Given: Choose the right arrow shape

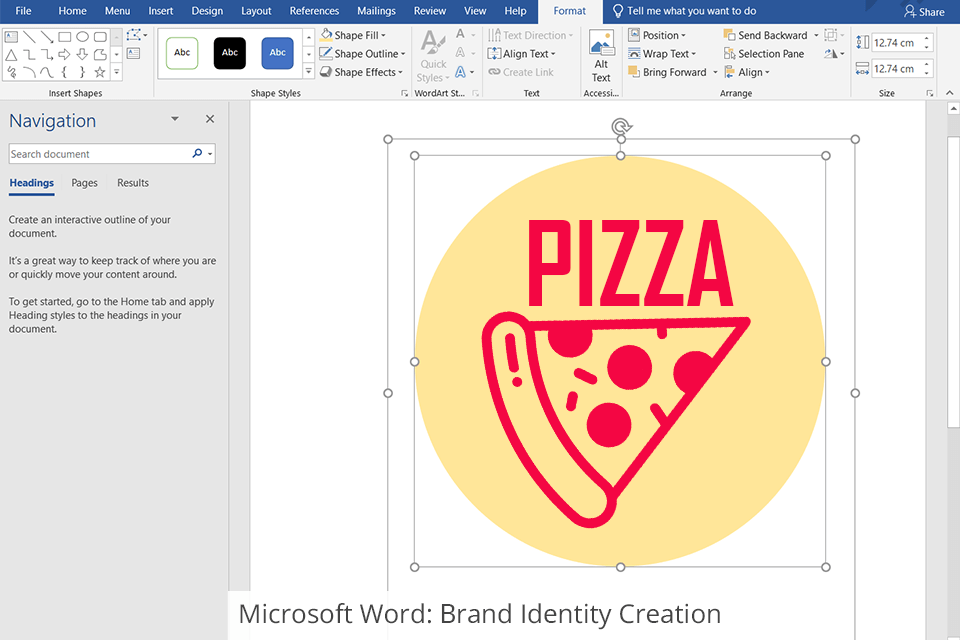Looking at the screenshot, I should (64, 54).
